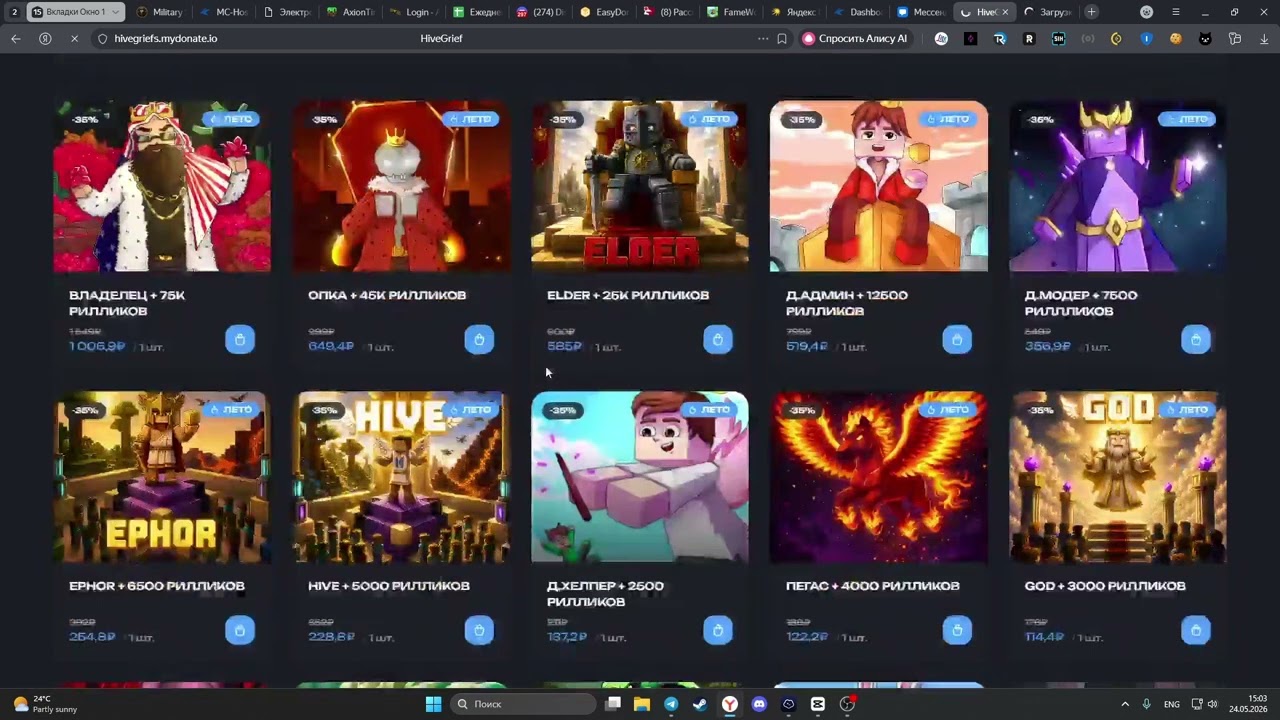Viewport: 1280px width, 720px height.
Task: Click the -35% discount badge on ELDER card
Action: (x=563, y=119)
